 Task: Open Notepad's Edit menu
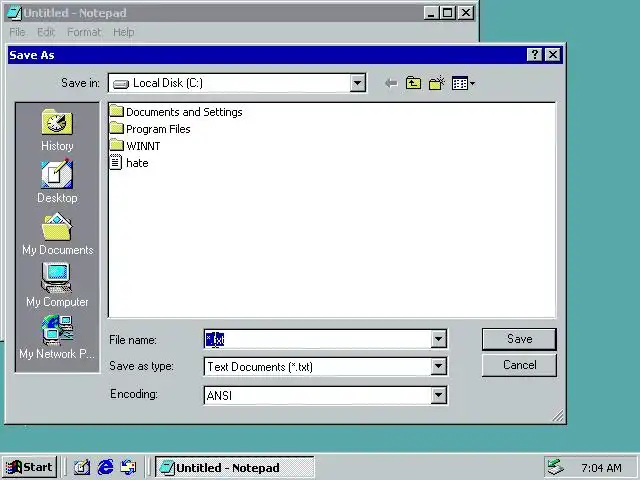click(x=46, y=32)
